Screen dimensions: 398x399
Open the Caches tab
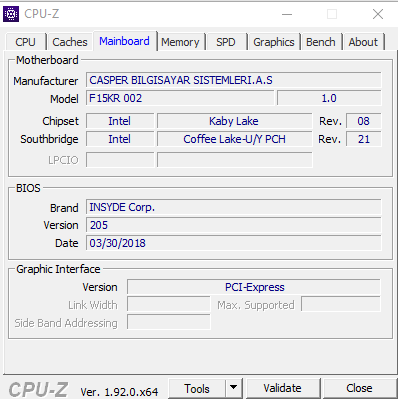[70, 42]
